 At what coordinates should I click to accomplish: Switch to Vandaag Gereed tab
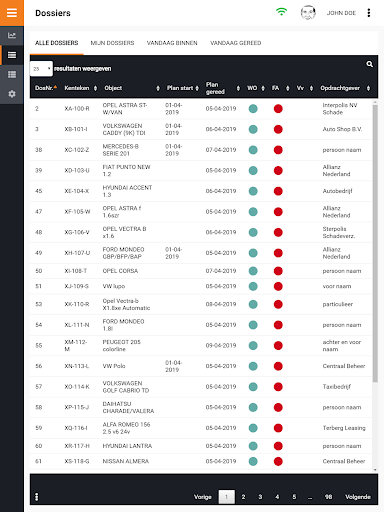coord(235,43)
